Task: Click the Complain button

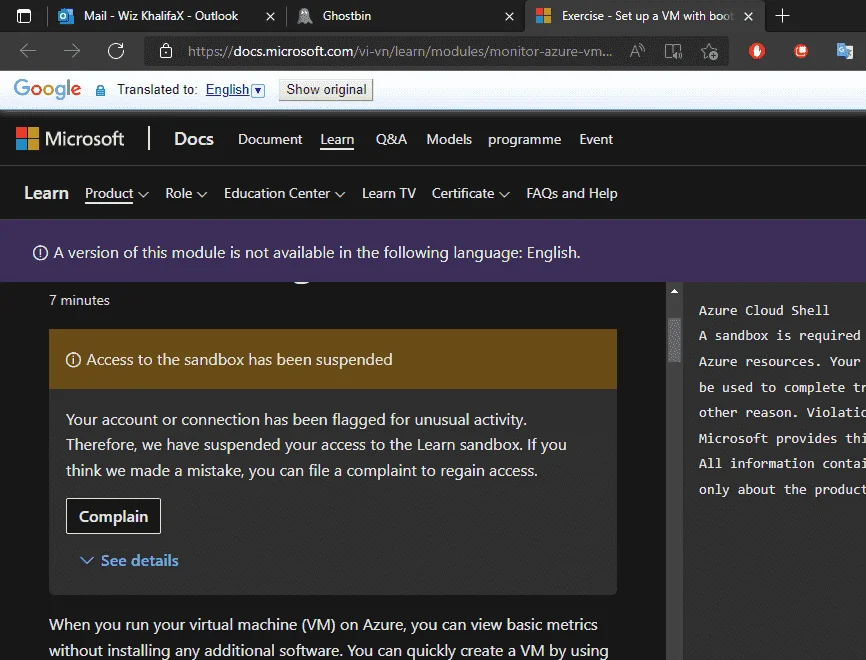Action: 113,516
